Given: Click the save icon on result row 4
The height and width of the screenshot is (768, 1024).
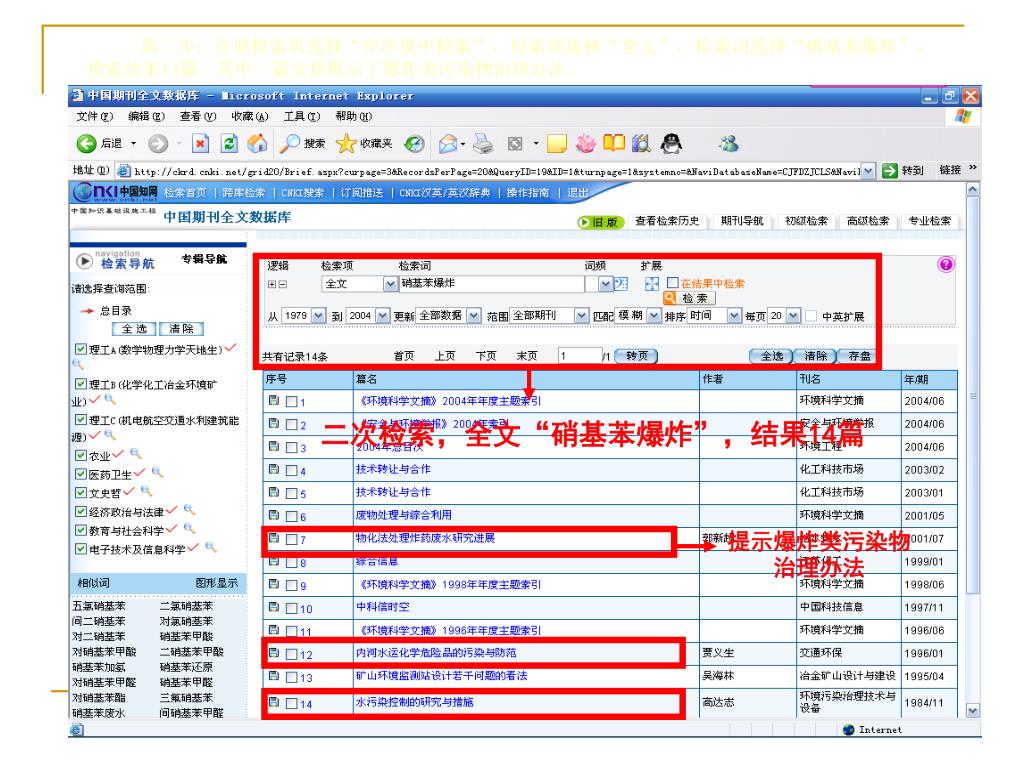Looking at the screenshot, I should (274, 469).
